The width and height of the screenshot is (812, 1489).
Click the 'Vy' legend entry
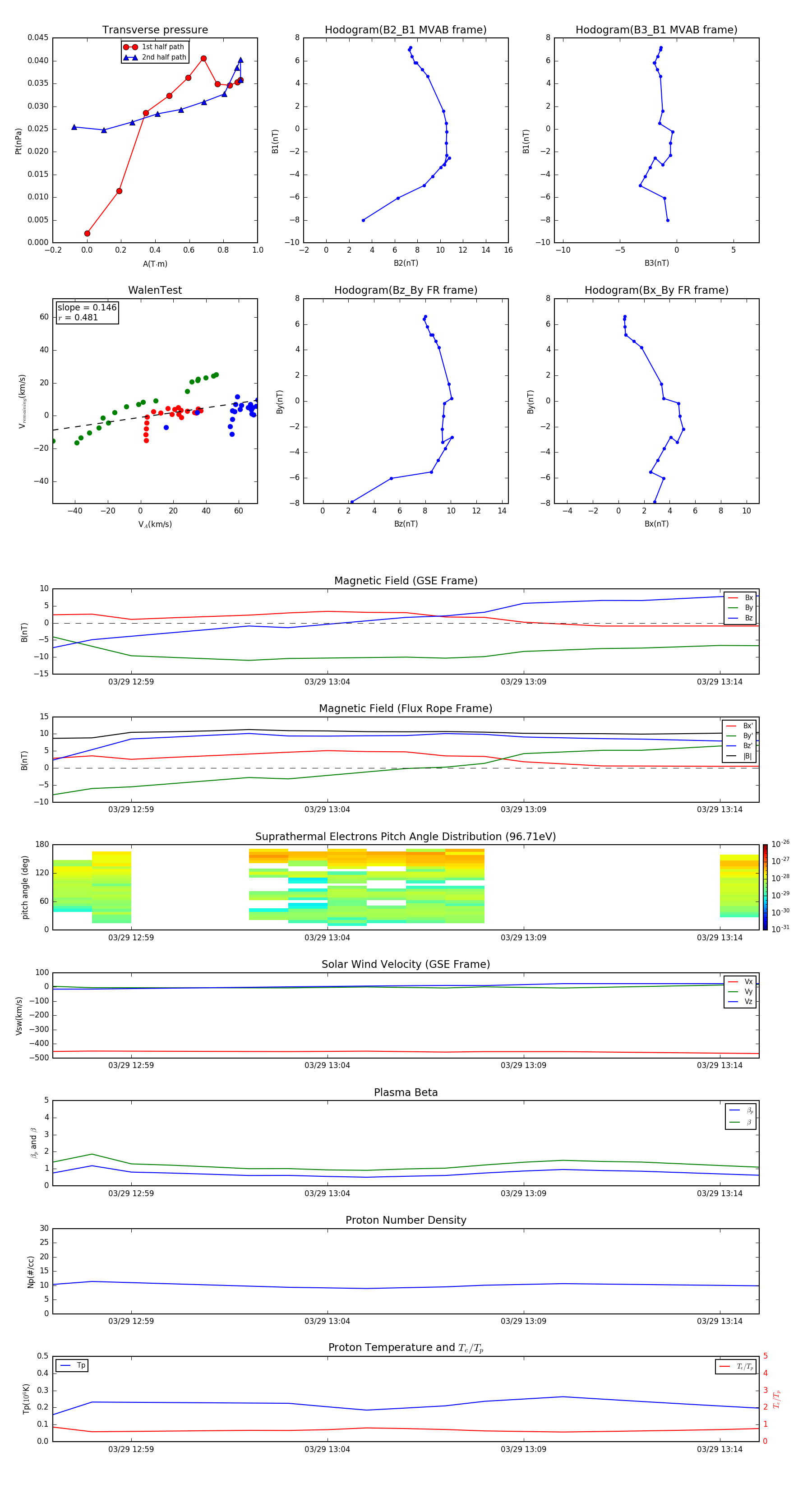740,991
